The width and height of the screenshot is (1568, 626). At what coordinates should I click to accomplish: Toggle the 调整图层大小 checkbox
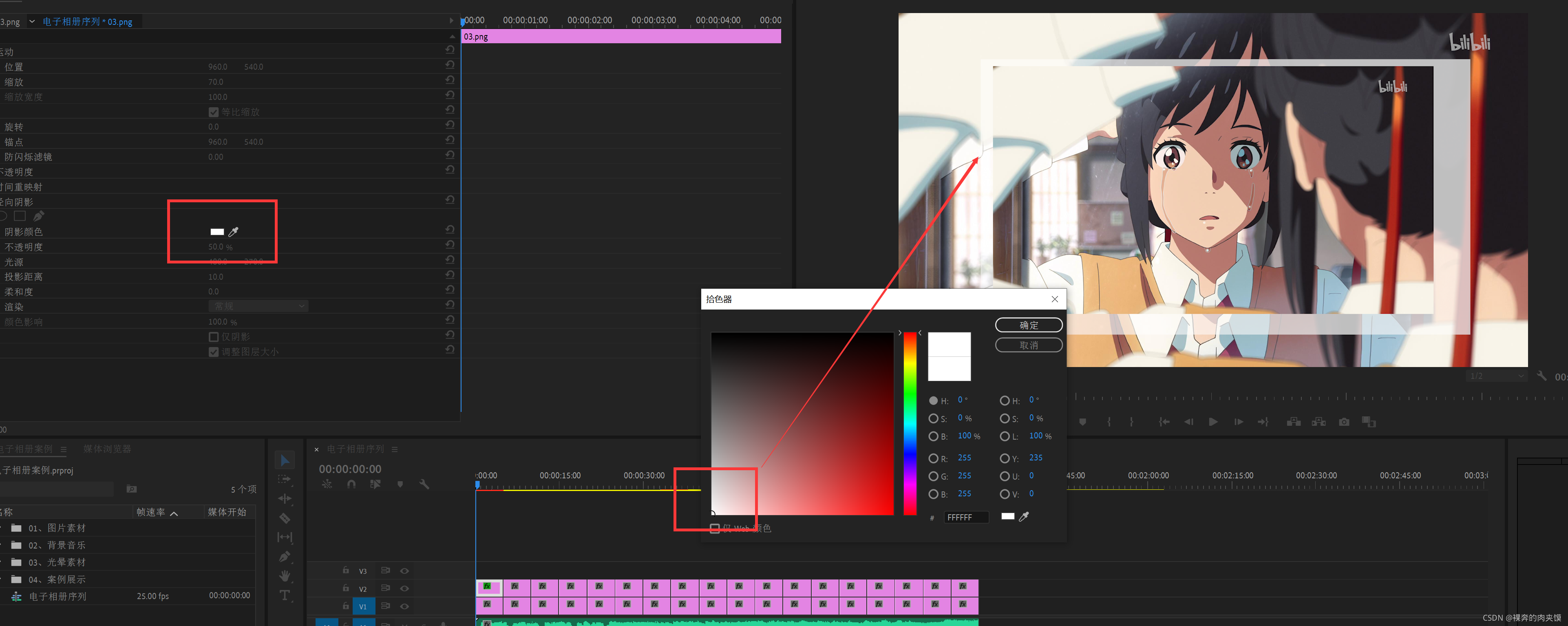tap(214, 352)
